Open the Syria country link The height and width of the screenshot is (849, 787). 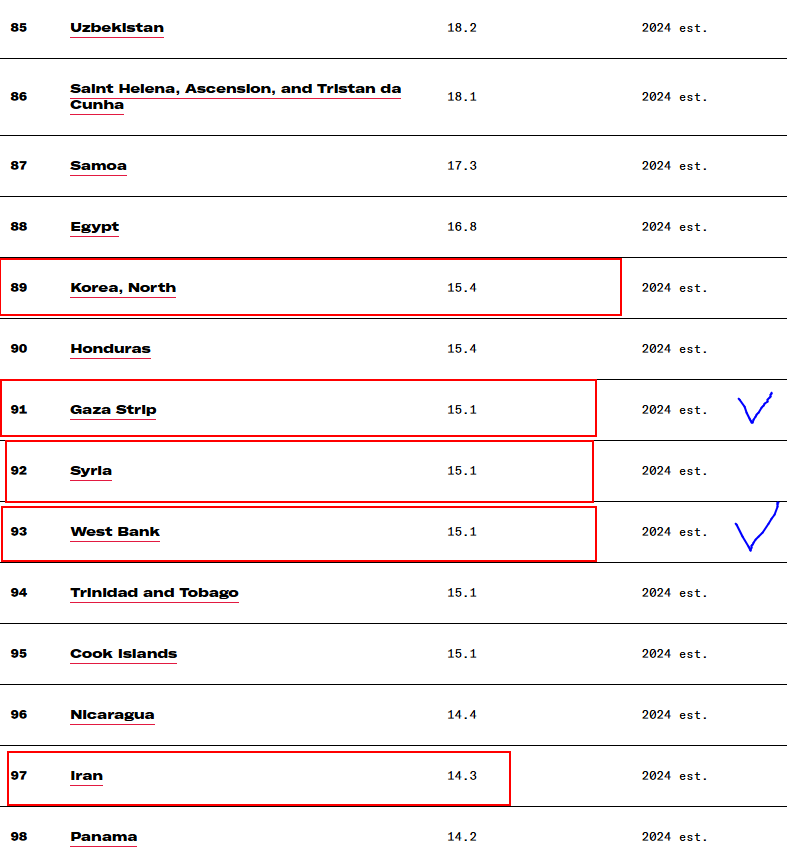(x=91, y=471)
